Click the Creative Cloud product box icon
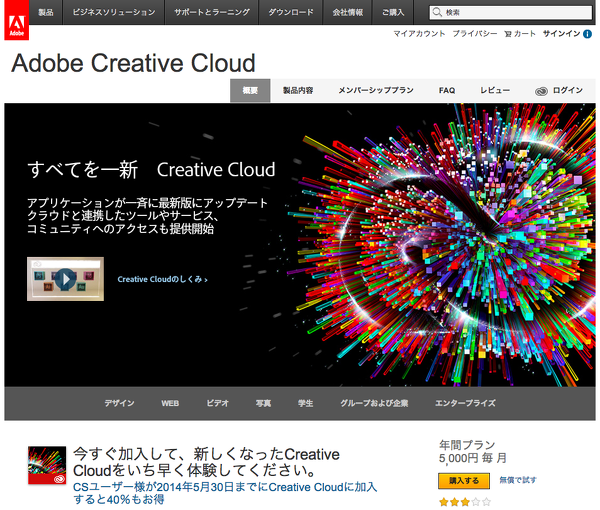This screenshot has height=510, width=600. [47, 465]
